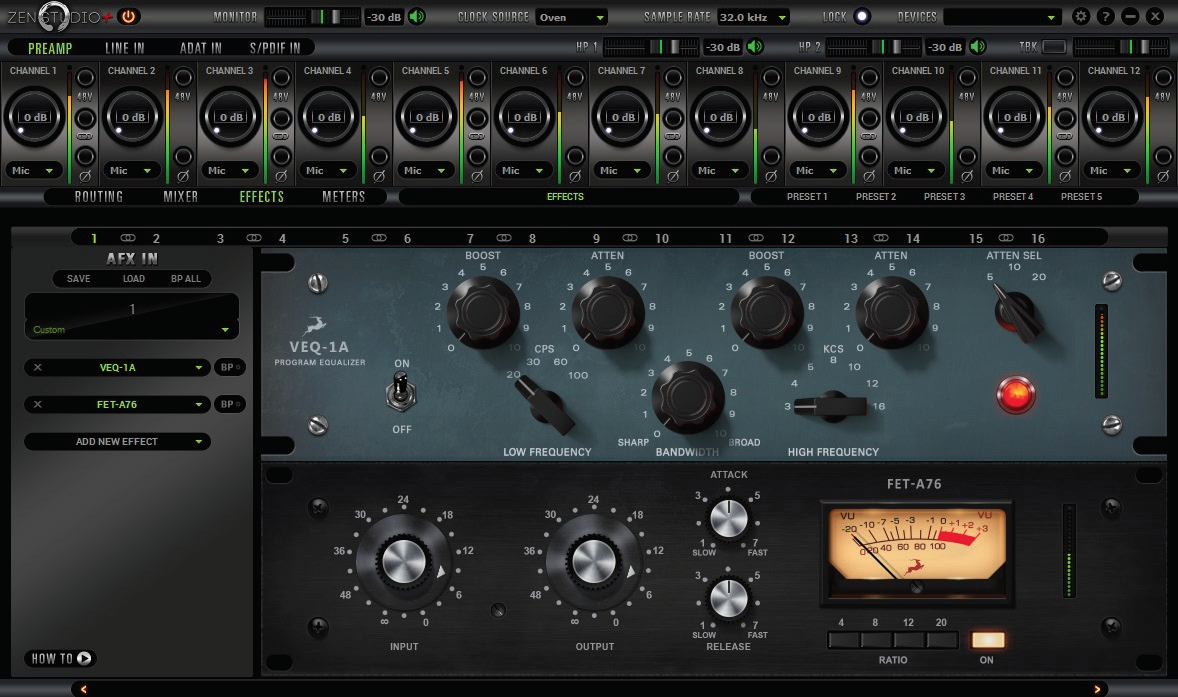Image resolution: width=1178 pixels, height=697 pixels.
Task: Open the Channel 5 Mic input type dropdown
Action: pyautogui.click(x=426, y=170)
